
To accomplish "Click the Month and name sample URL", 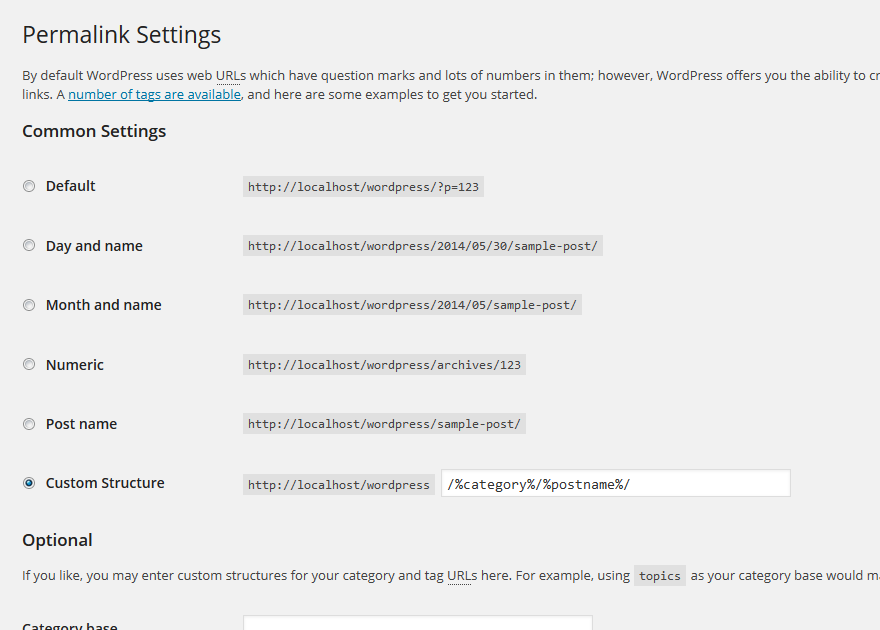I will point(412,304).
